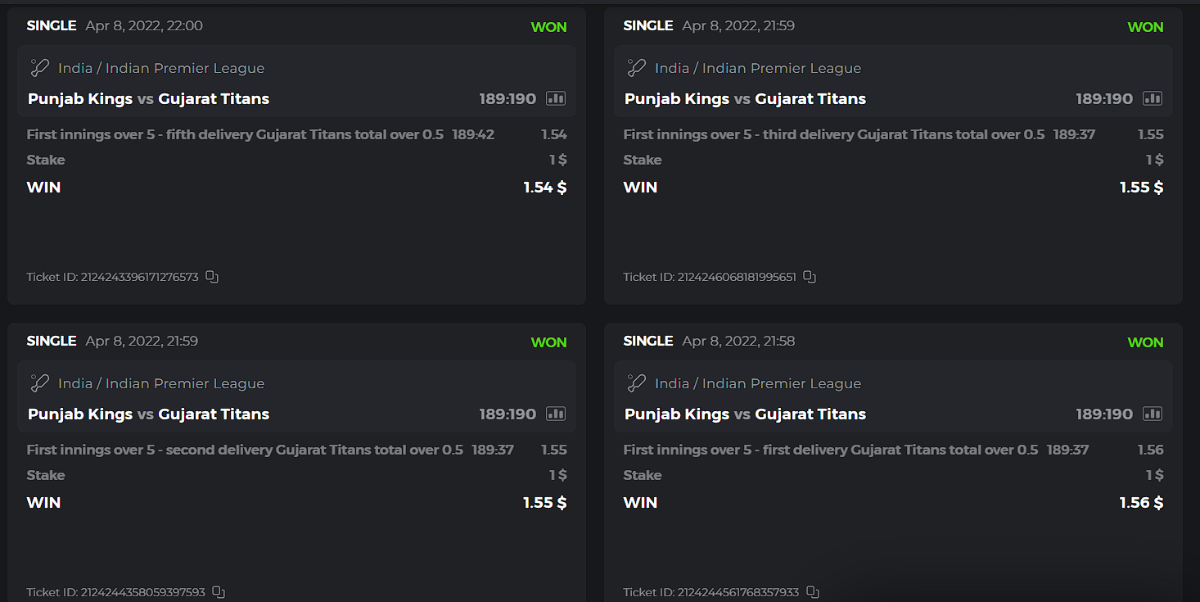Open statistics icon in second delivery ticket
Image resolution: width=1200 pixels, height=602 pixels.
556,414
